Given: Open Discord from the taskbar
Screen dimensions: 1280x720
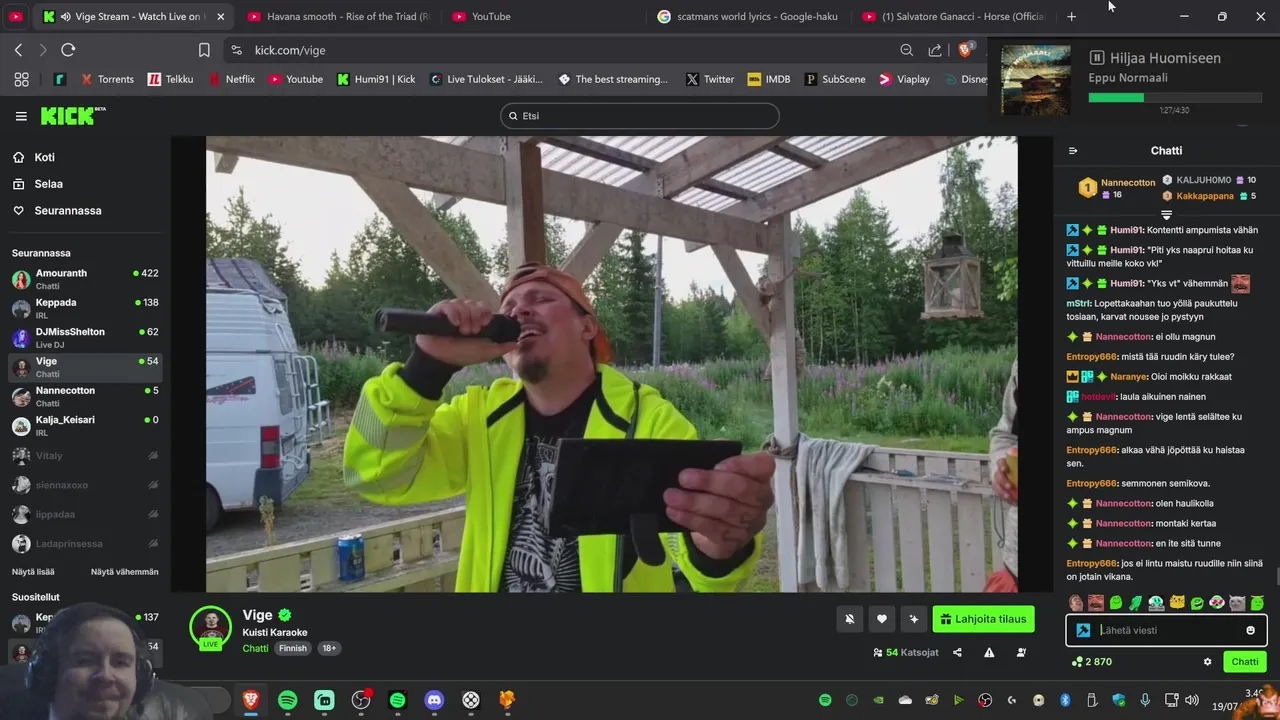Looking at the screenshot, I should (x=434, y=700).
